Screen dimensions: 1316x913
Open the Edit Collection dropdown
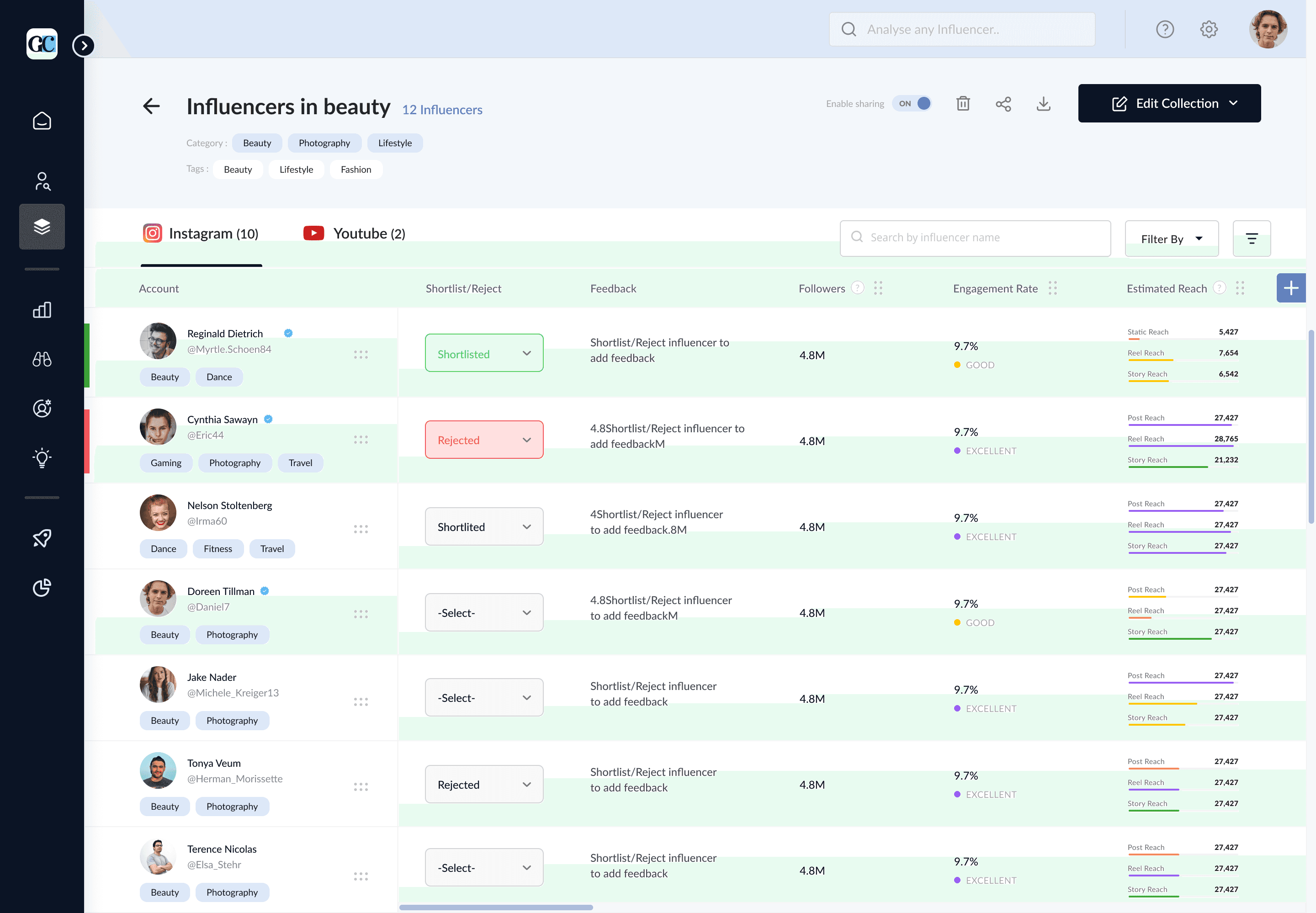click(1169, 104)
